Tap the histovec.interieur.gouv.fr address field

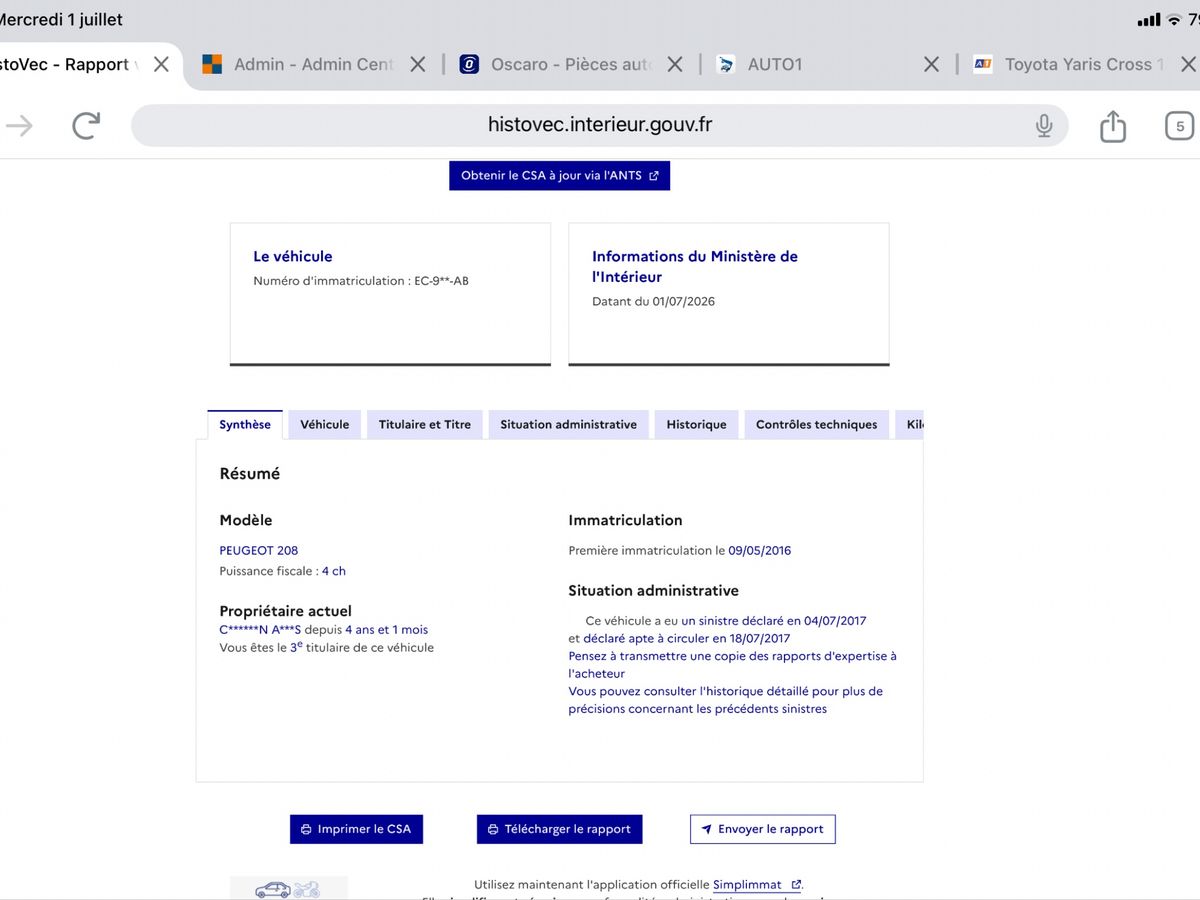point(599,125)
